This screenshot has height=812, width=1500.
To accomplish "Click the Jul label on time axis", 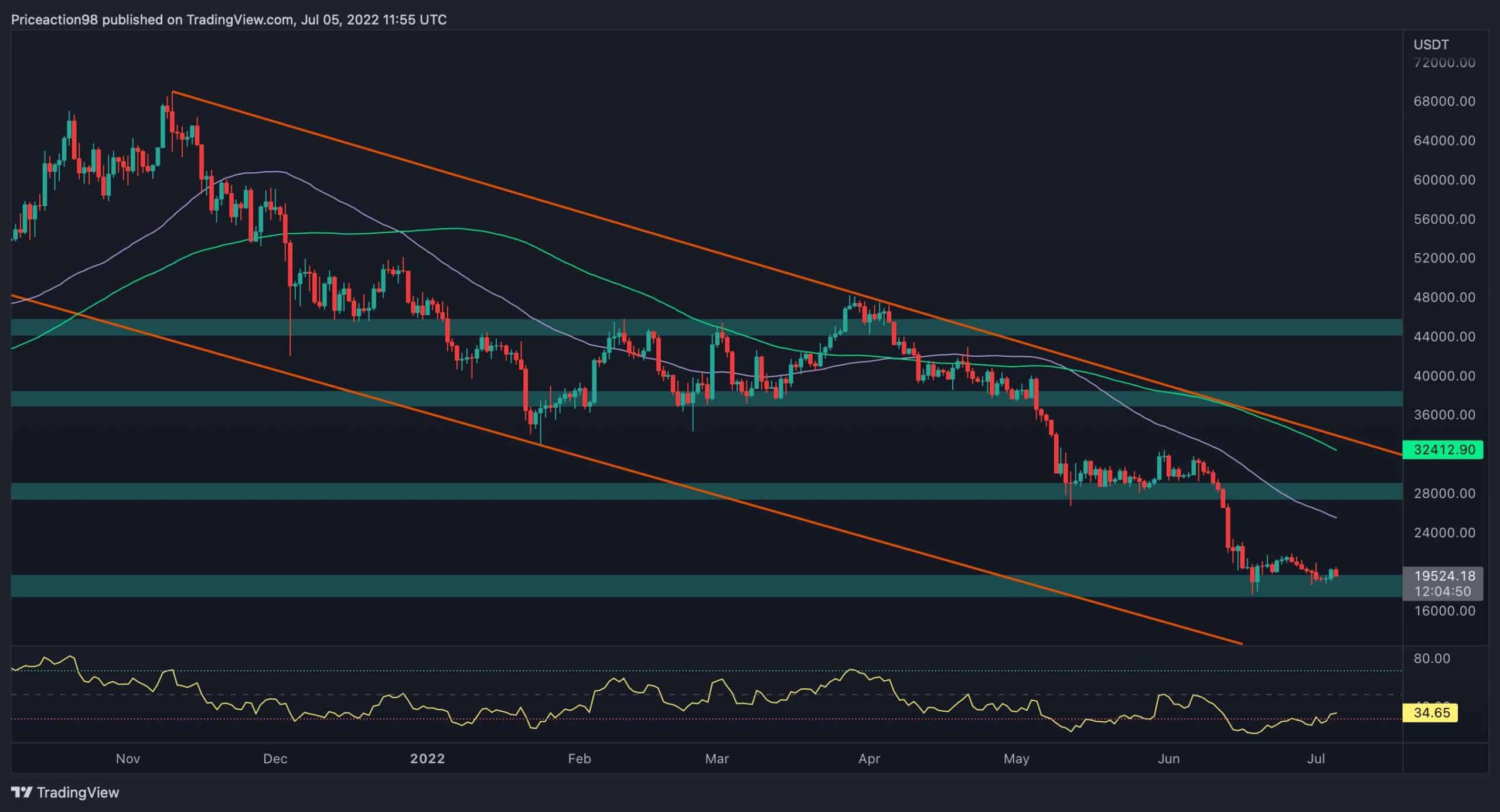I will (x=1316, y=759).
